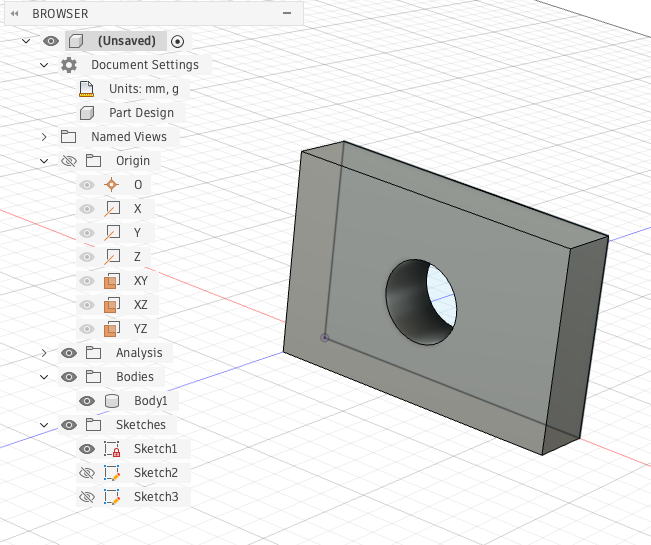Click the Sketch2 pencil sketch icon
Screen dimensions: 651x545
[x=112, y=473]
